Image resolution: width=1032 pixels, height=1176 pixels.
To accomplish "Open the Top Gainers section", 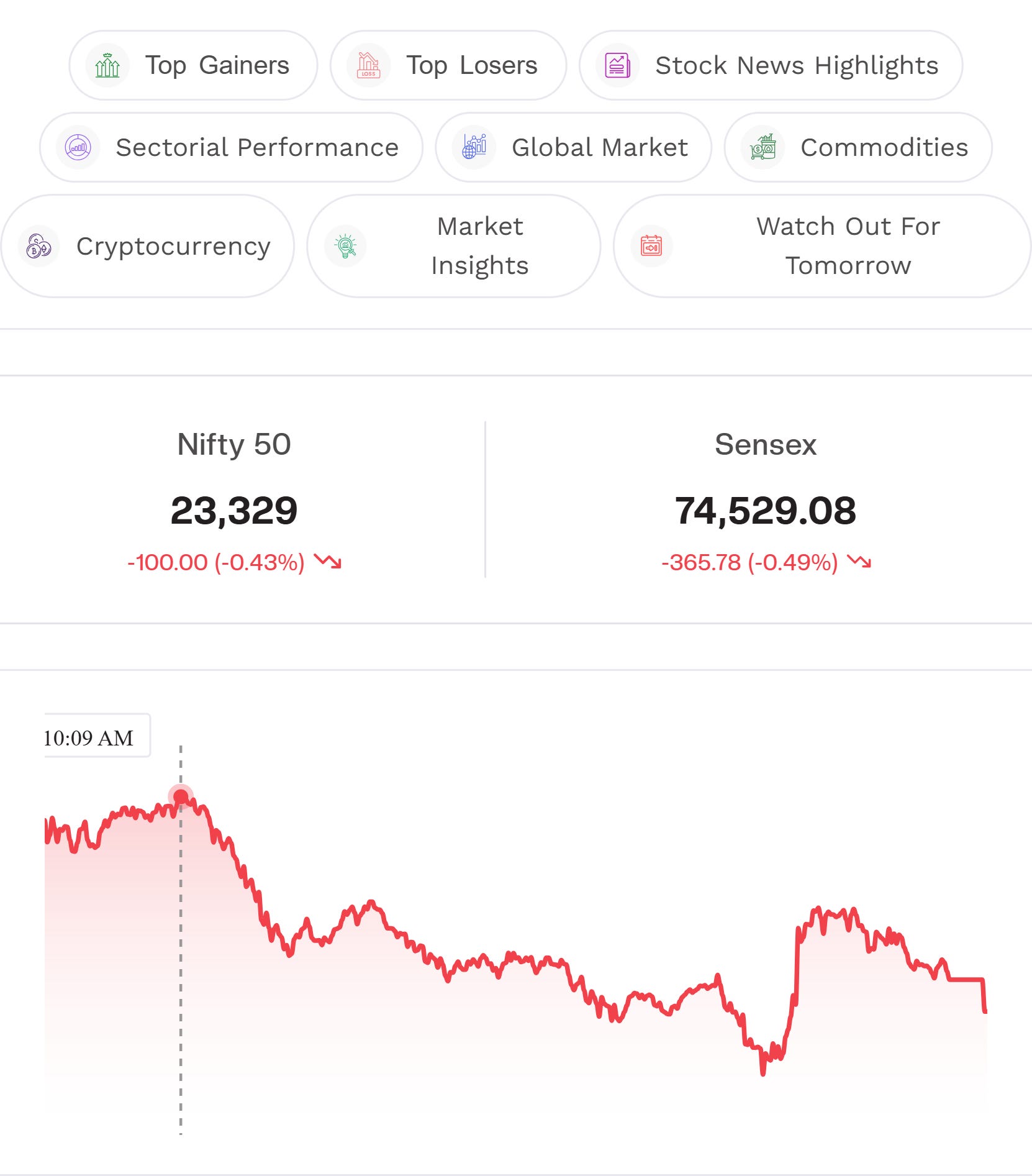I will pos(193,65).
